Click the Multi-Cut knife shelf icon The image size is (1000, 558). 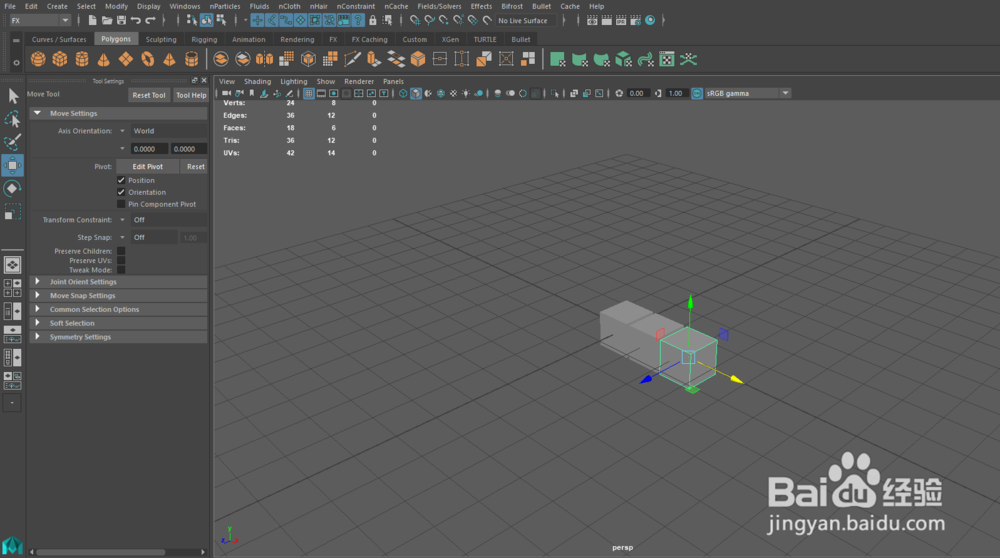click(352, 59)
